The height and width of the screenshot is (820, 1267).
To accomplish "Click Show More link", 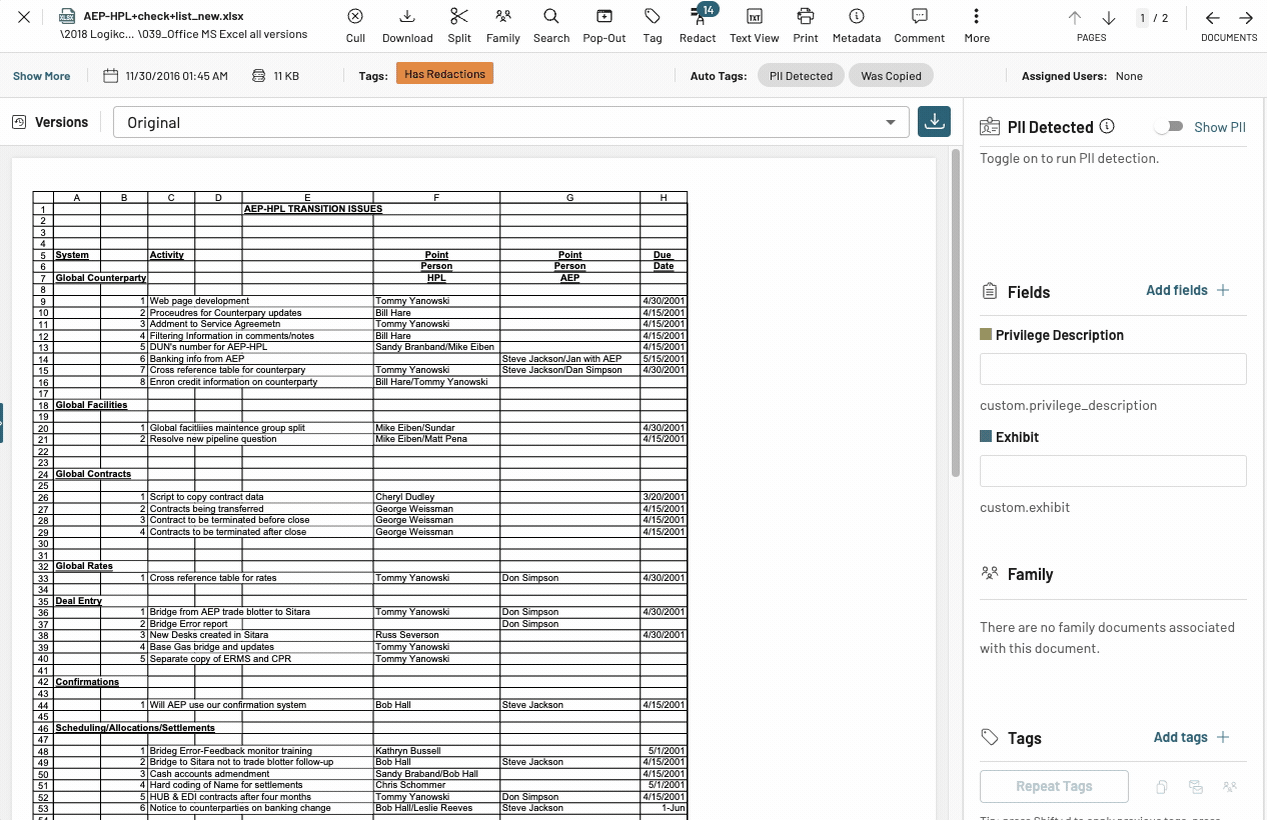I will [x=41, y=76].
